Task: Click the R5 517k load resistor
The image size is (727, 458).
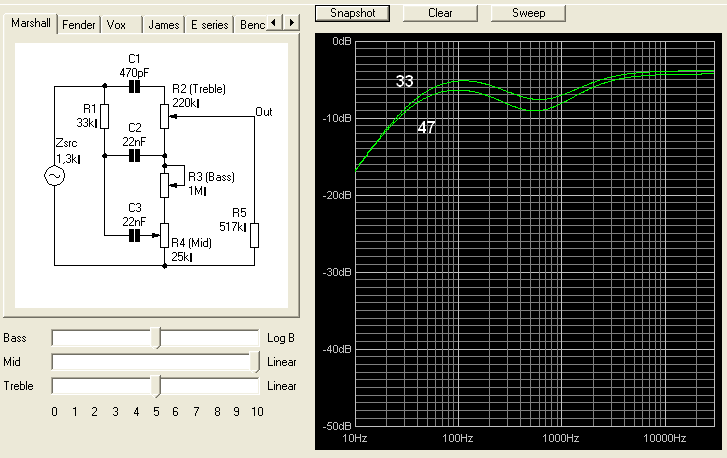Action: point(254,235)
